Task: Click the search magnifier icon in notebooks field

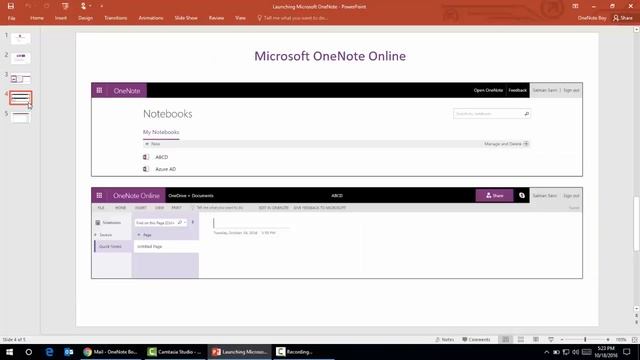Action: (526, 114)
